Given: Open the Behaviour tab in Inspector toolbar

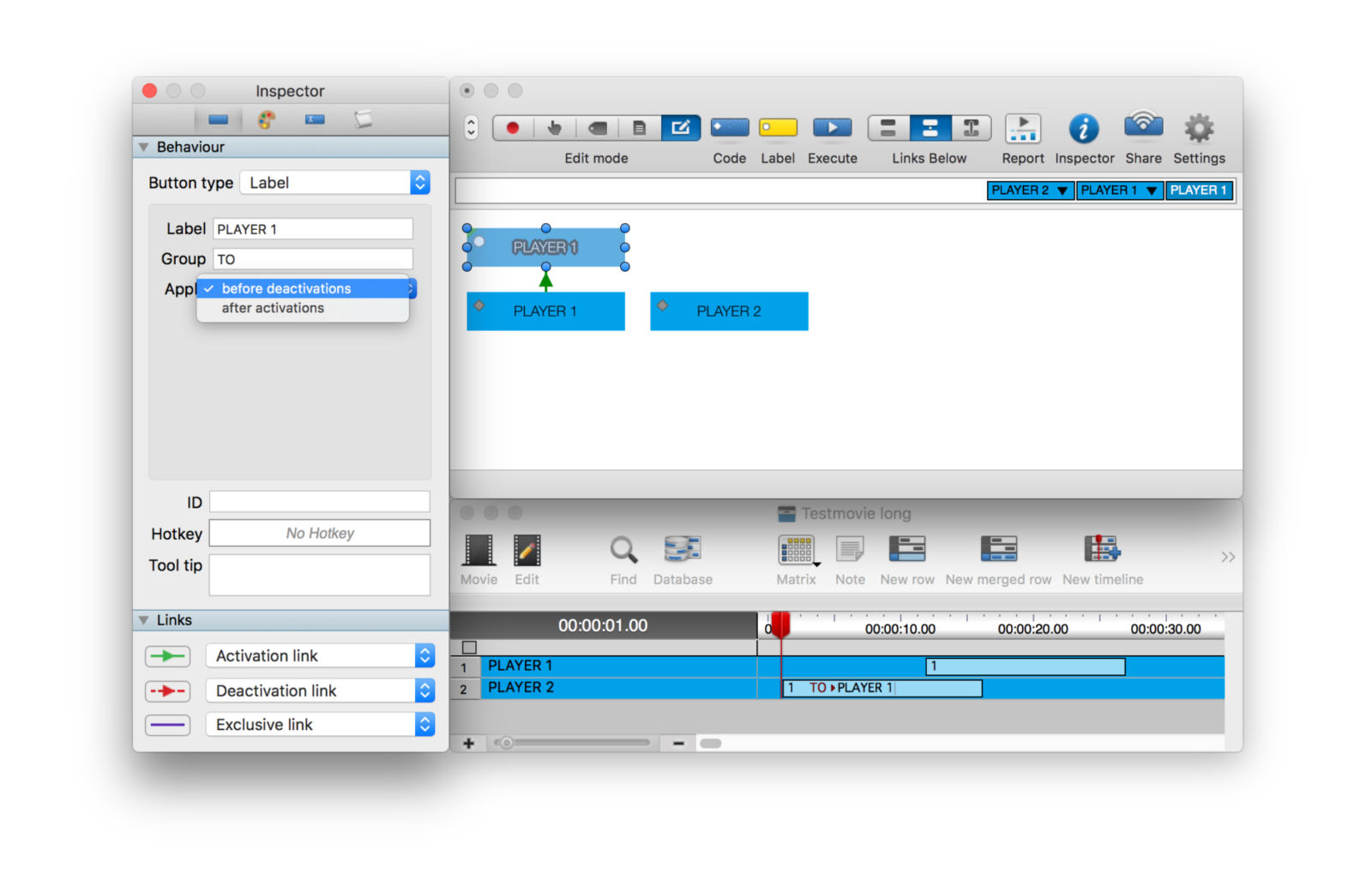Looking at the screenshot, I should coord(218,120).
